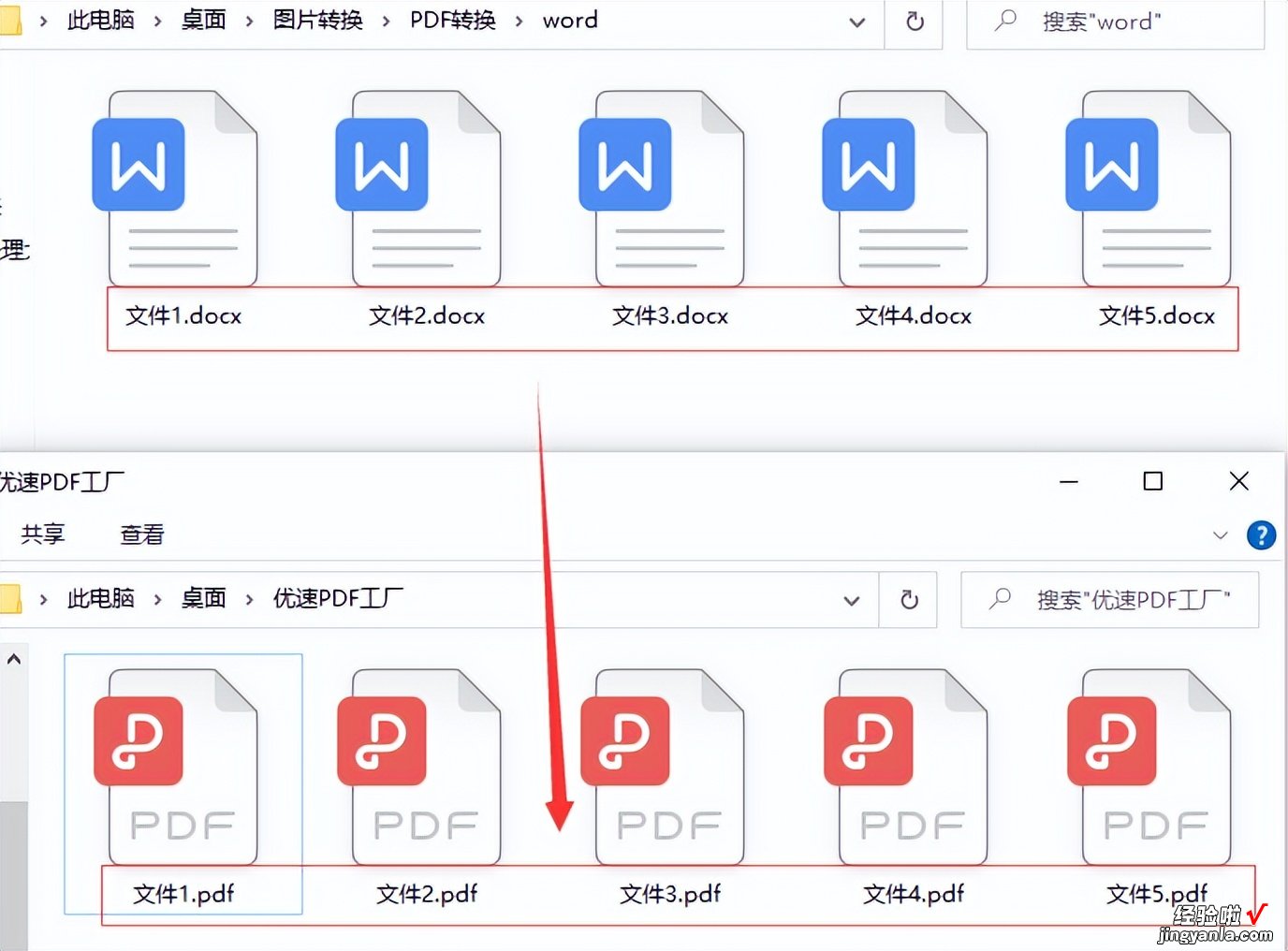Screen dimensions: 1288x951
Task: Expand chevron after PDF转换 in path
Action: (x=519, y=22)
